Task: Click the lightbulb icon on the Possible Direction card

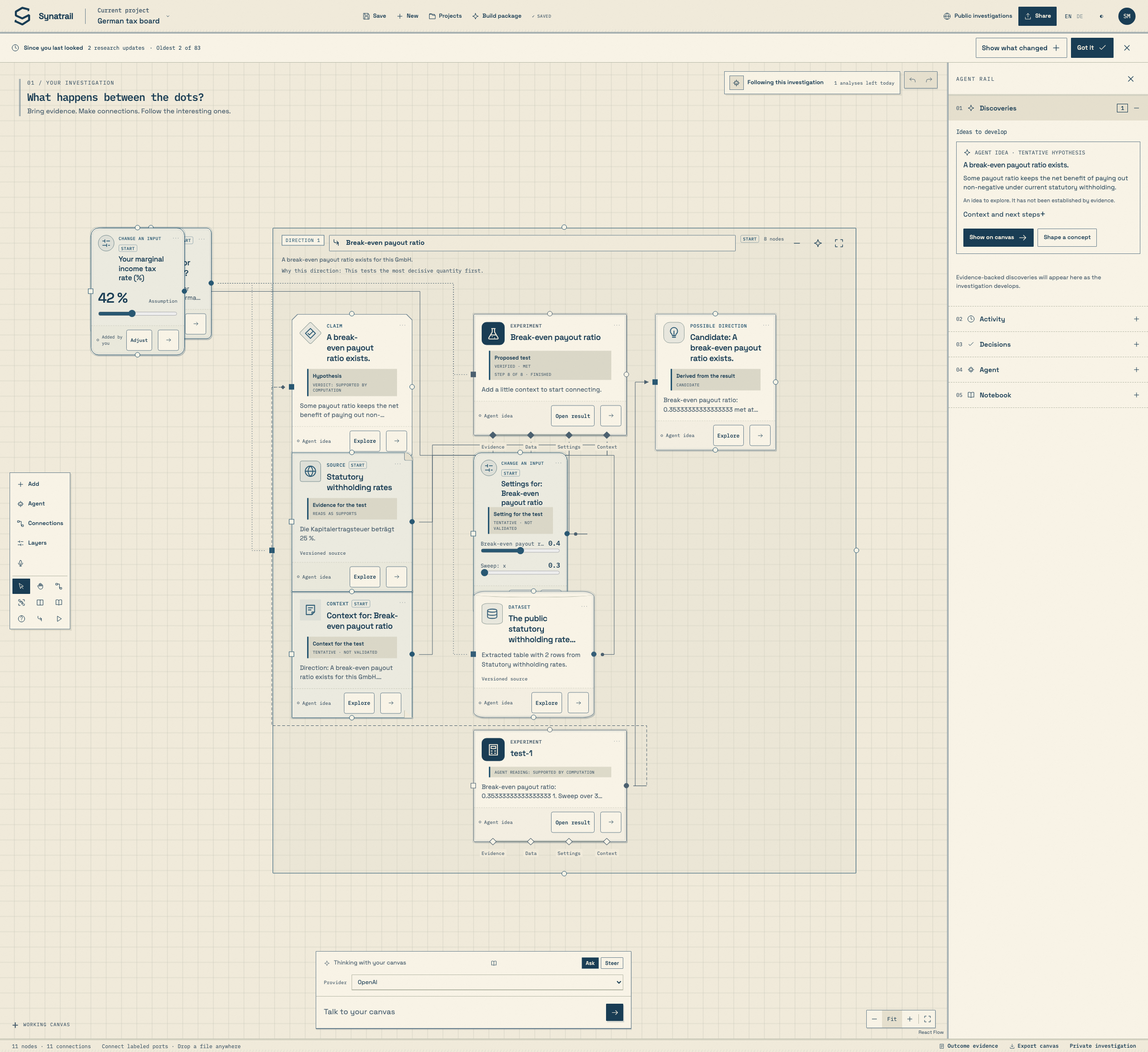Action: 673,332
